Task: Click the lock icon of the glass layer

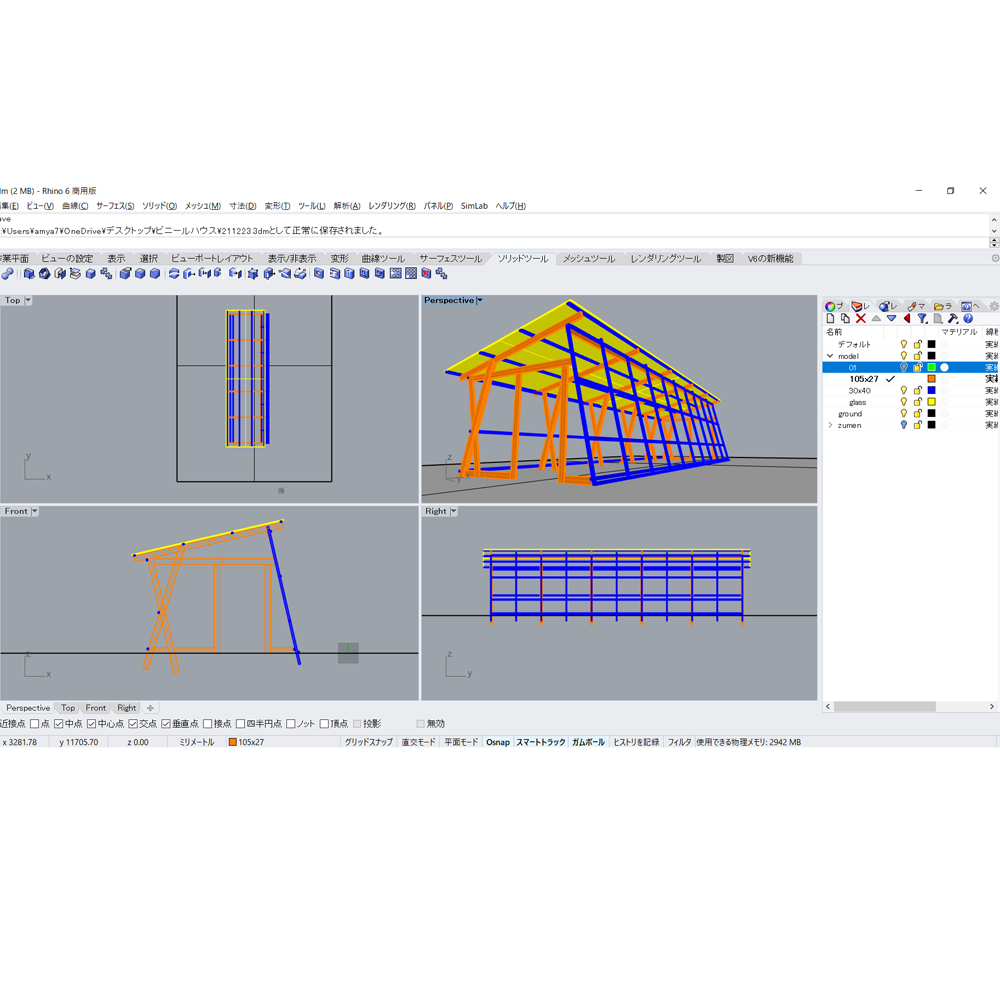Action: pyautogui.click(x=917, y=402)
